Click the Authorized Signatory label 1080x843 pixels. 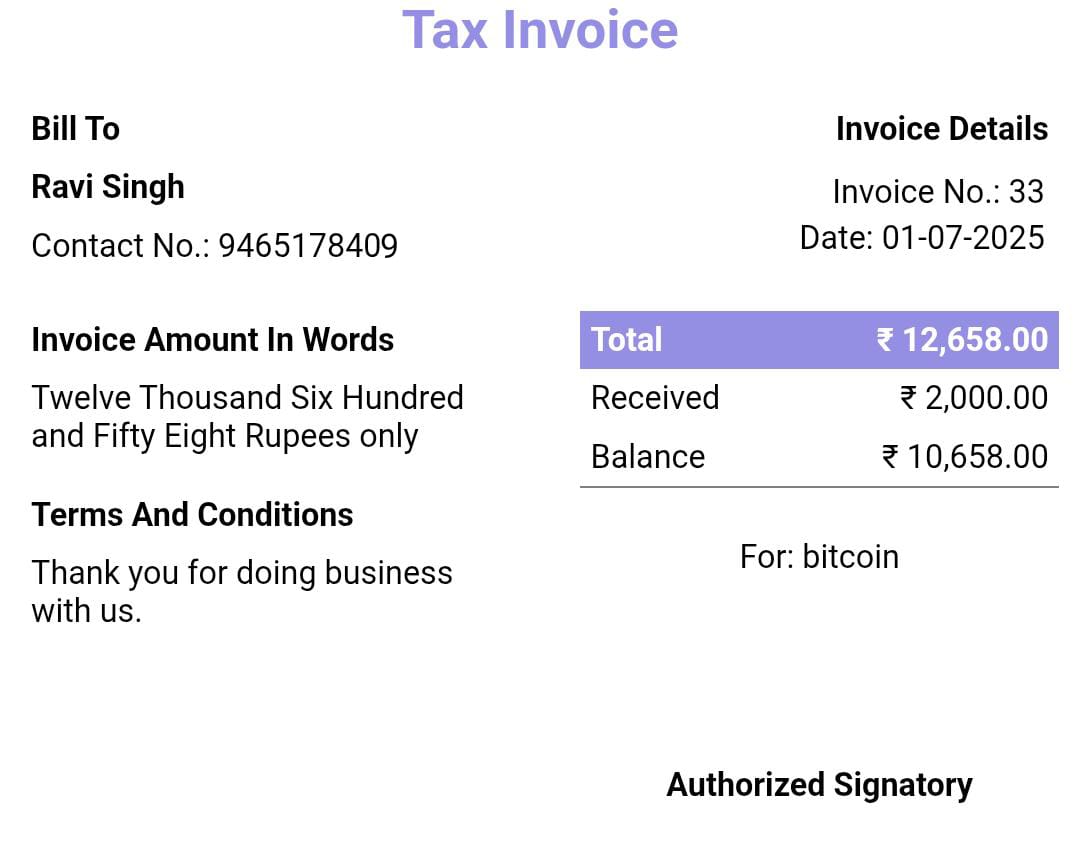click(x=819, y=785)
